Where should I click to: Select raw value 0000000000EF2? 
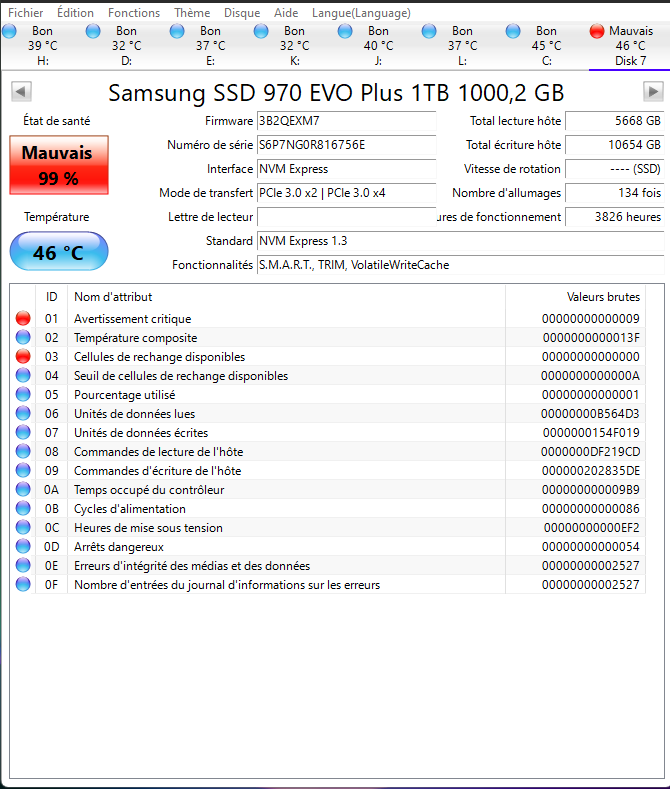tap(592, 528)
